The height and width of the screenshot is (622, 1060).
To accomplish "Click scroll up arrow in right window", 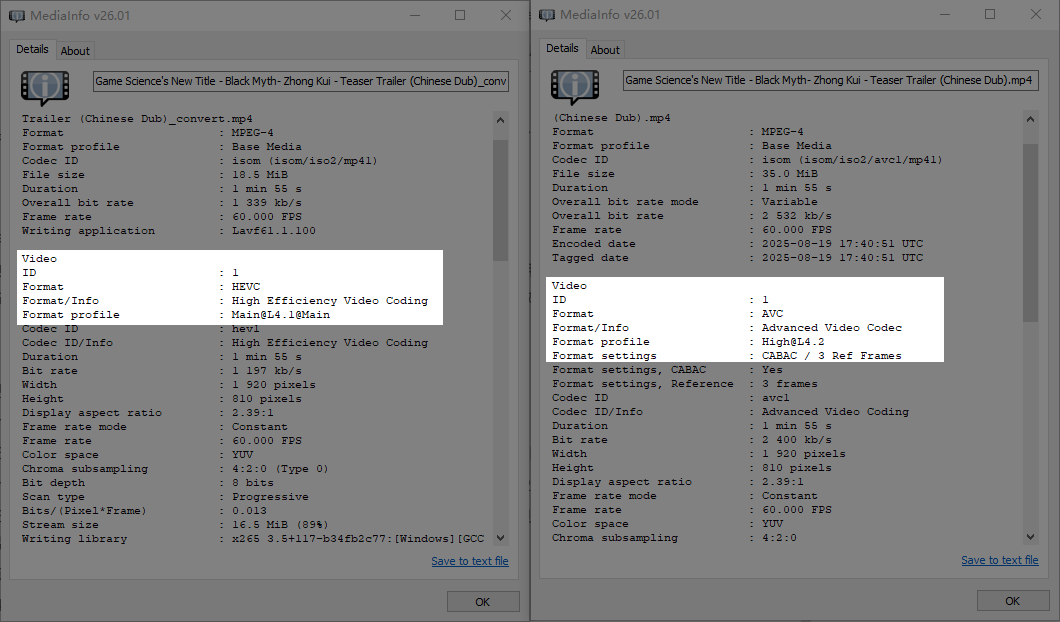I will pyautogui.click(x=1030, y=120).
